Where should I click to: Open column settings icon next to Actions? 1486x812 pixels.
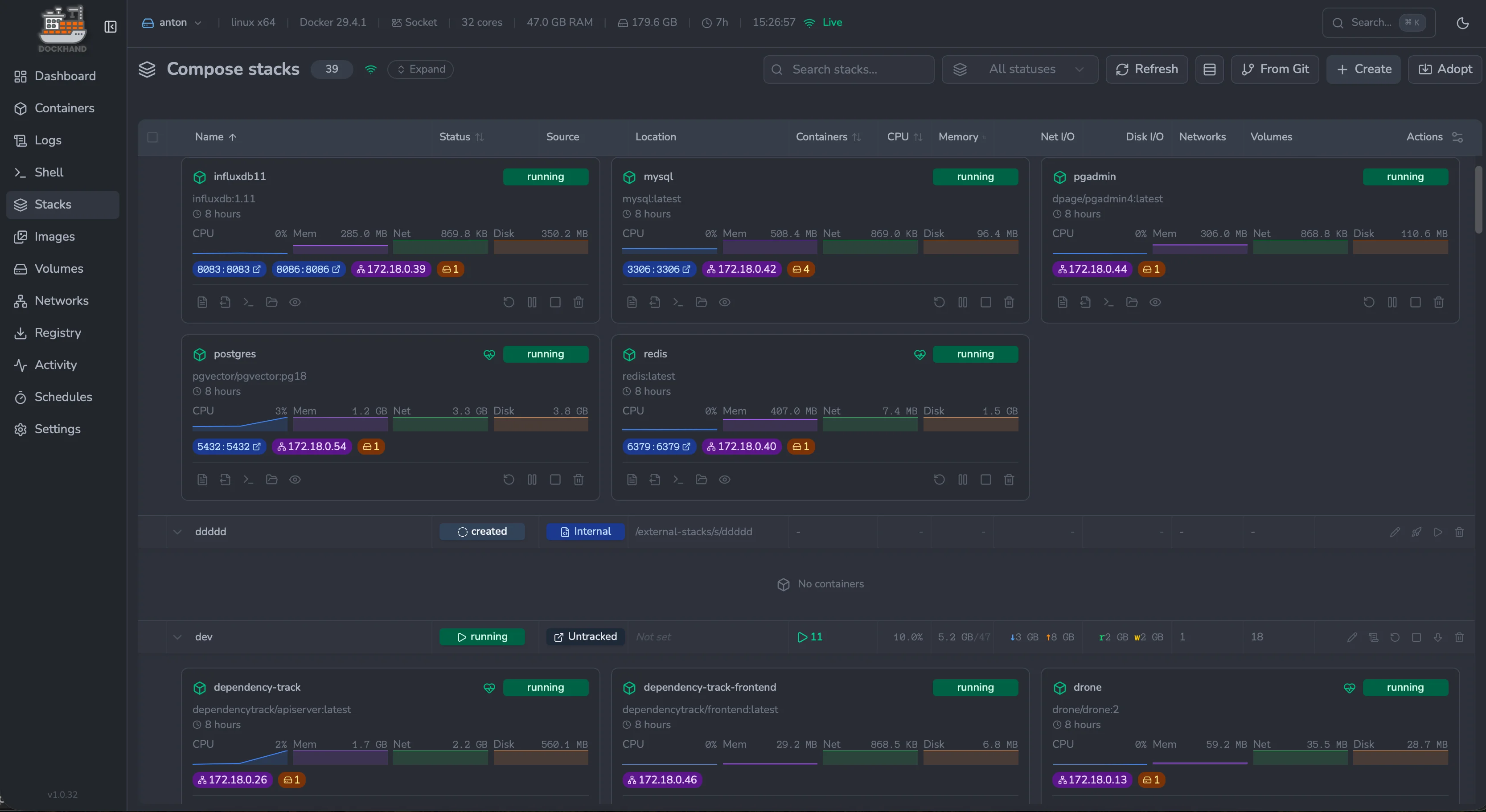(x=1457, y=137)
